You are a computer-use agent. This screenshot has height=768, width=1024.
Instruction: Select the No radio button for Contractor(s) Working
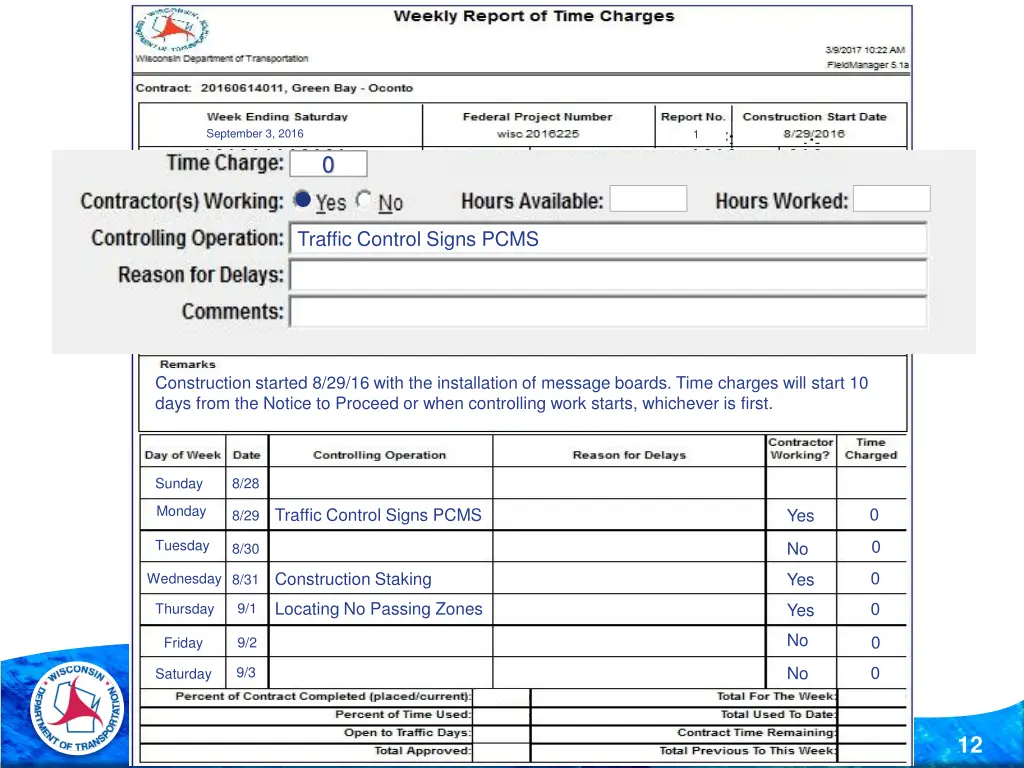point(364,200)
